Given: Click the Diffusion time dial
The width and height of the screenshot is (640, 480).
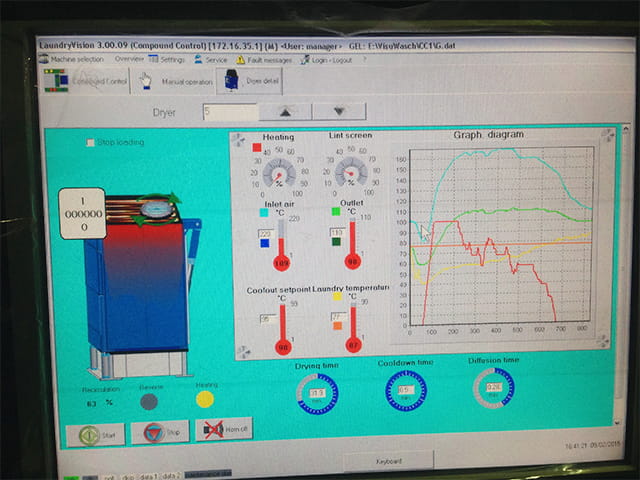Looking at the screenshot, I should coord(494,388).
